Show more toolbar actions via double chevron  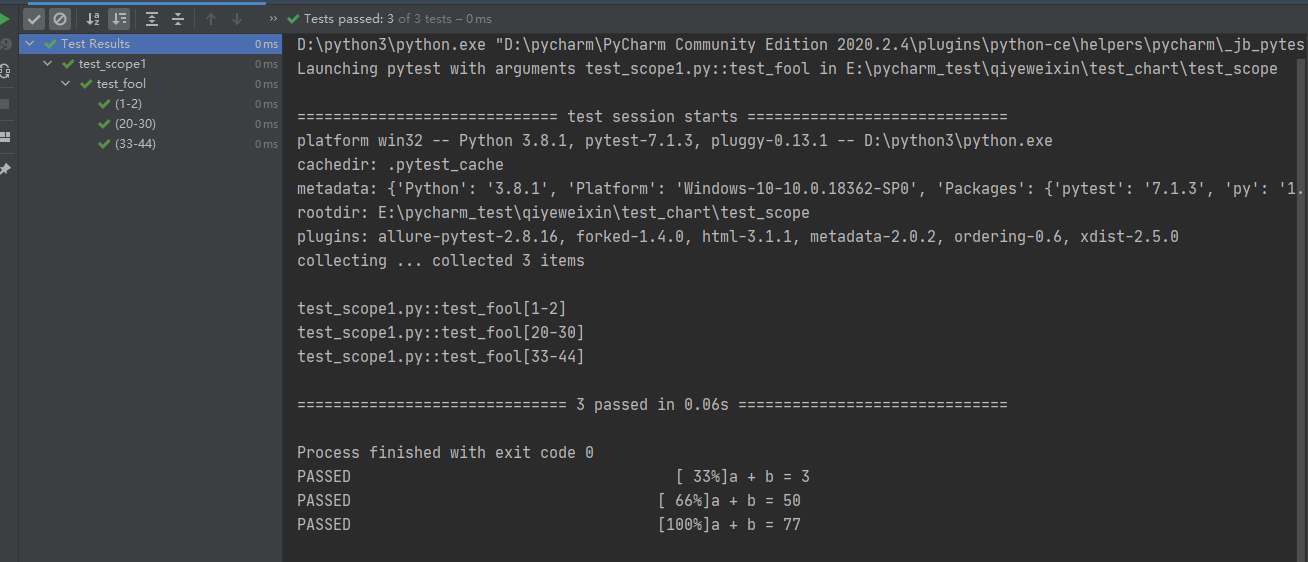273,19
